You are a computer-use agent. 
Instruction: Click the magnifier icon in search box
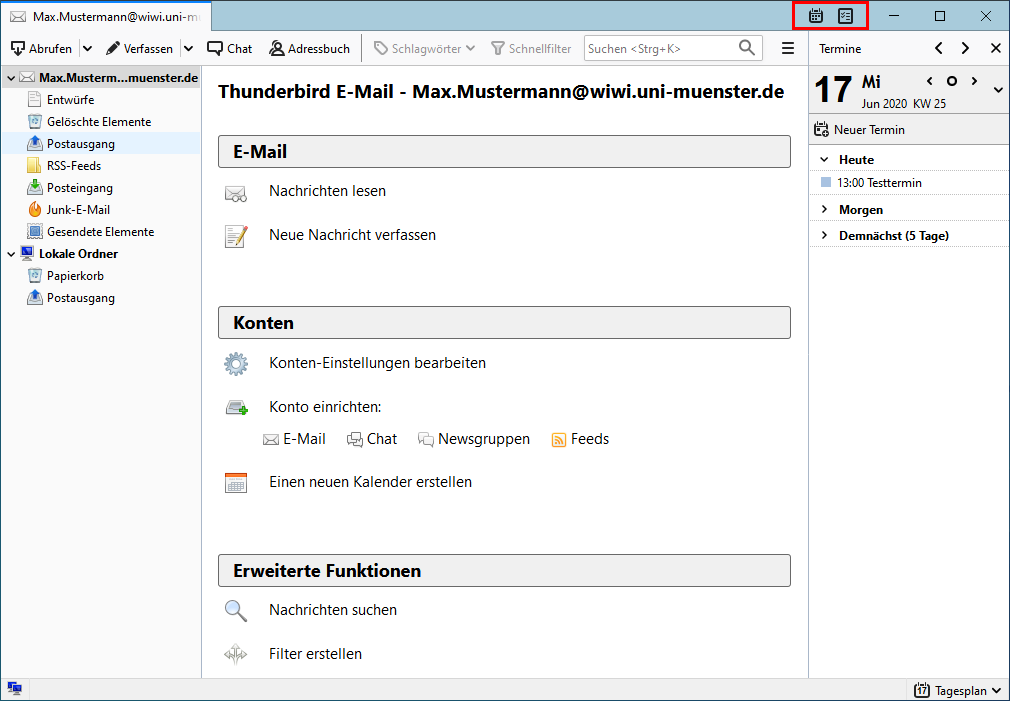tap(747, 48)
